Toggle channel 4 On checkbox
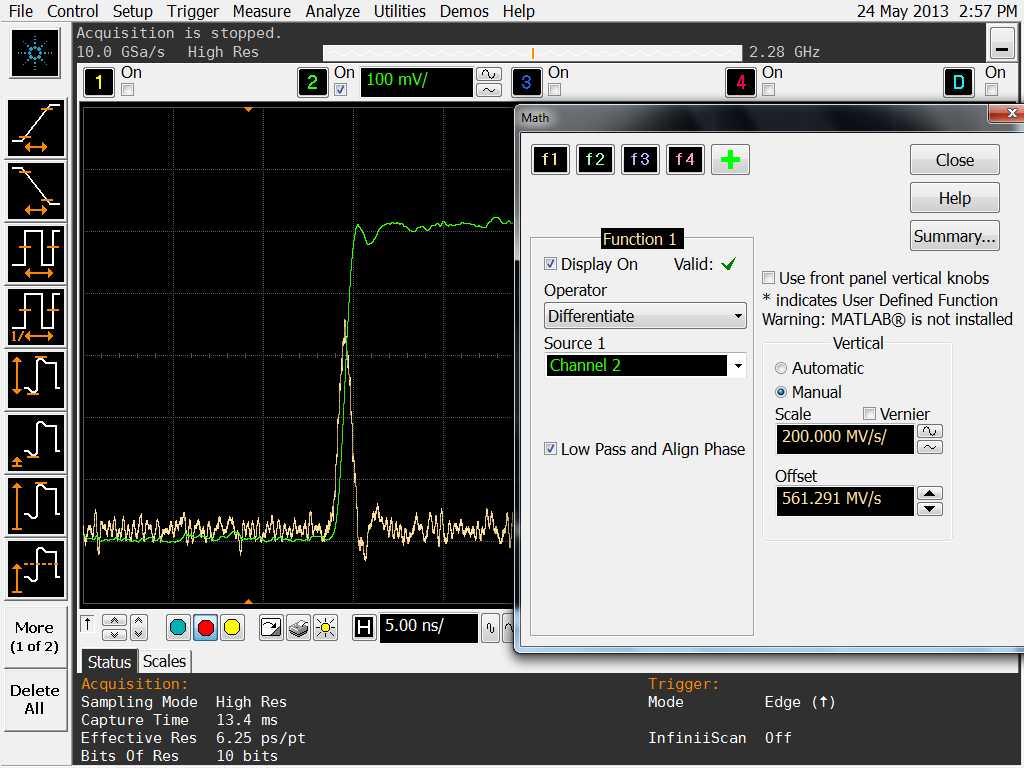Viewport: 1024px width, 768px height. (x=769, y=90)
